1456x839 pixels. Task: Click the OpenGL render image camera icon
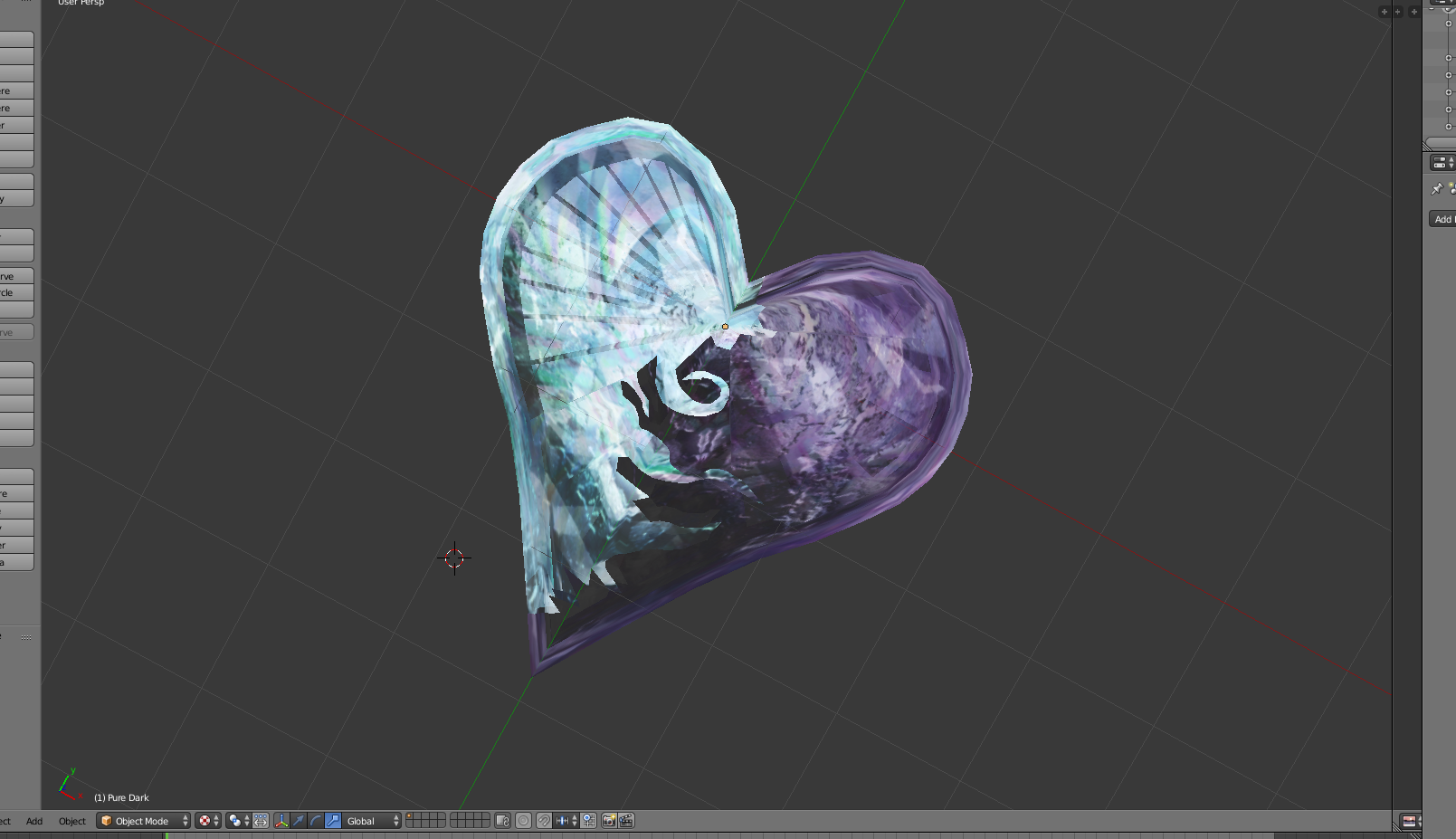pyautogui.click(x=609, y=821)
